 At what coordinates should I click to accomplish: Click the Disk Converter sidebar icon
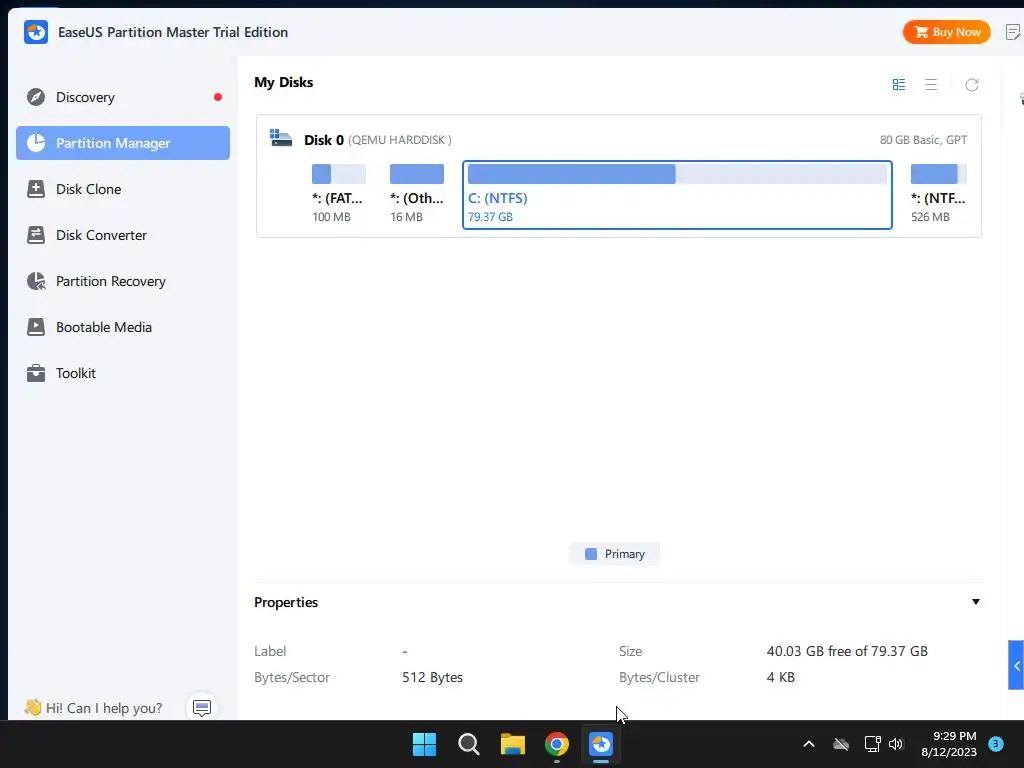click(36, 235)
